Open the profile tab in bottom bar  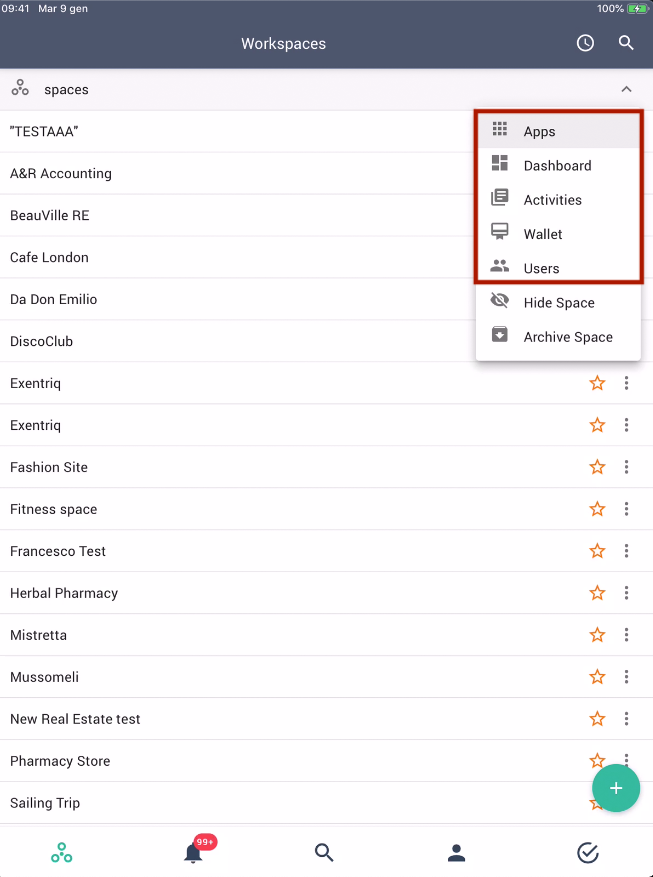click(456, 852)
